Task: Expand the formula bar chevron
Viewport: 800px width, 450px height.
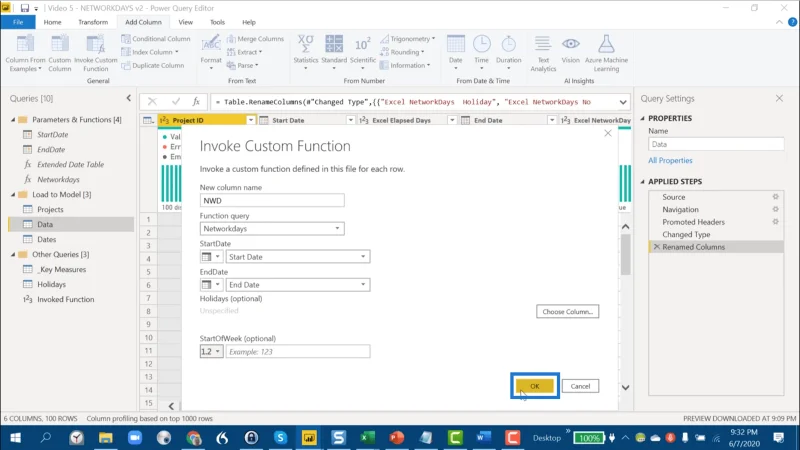Action: coord(623,102)
